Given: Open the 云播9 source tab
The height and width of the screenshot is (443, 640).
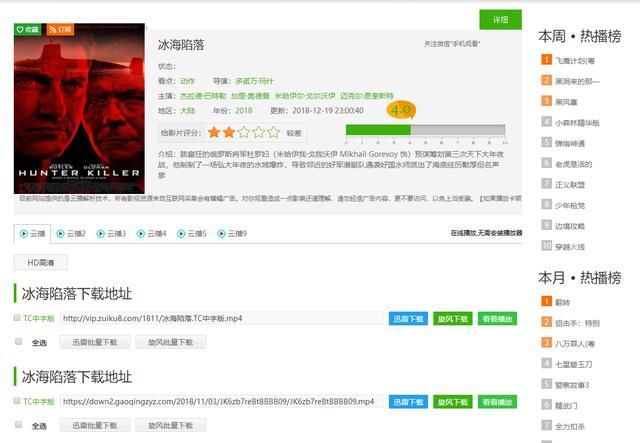Looking at the screenshot, I should [x=232, y=234].
